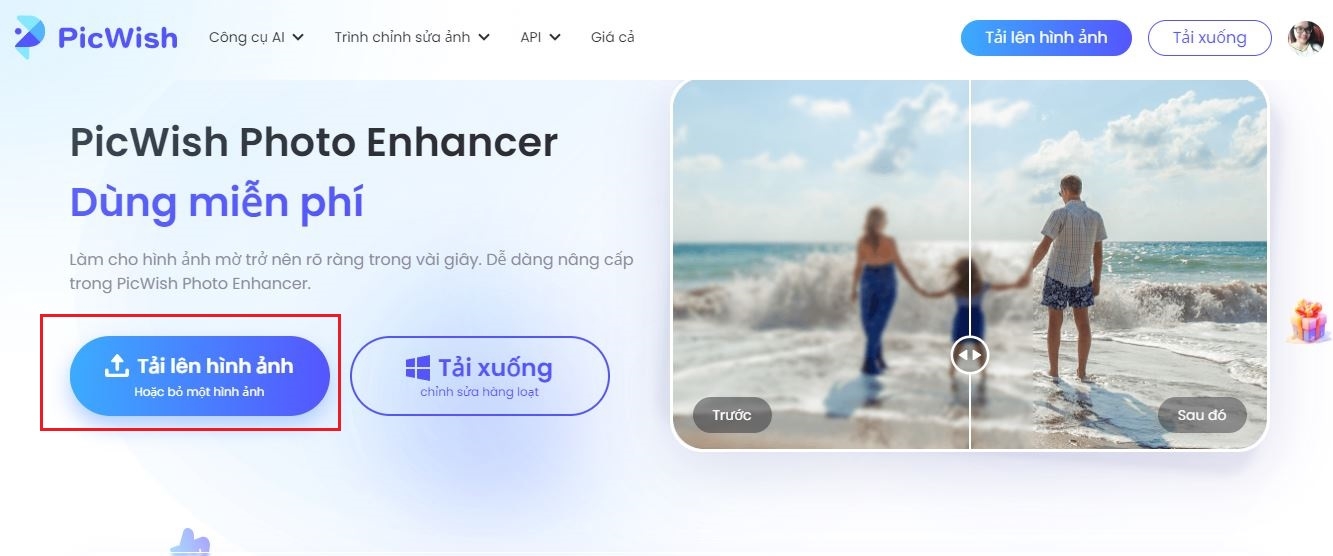Click the Windows logo icon in download button
Viewport: 1333px width, 556px height.
pos(417,368)
